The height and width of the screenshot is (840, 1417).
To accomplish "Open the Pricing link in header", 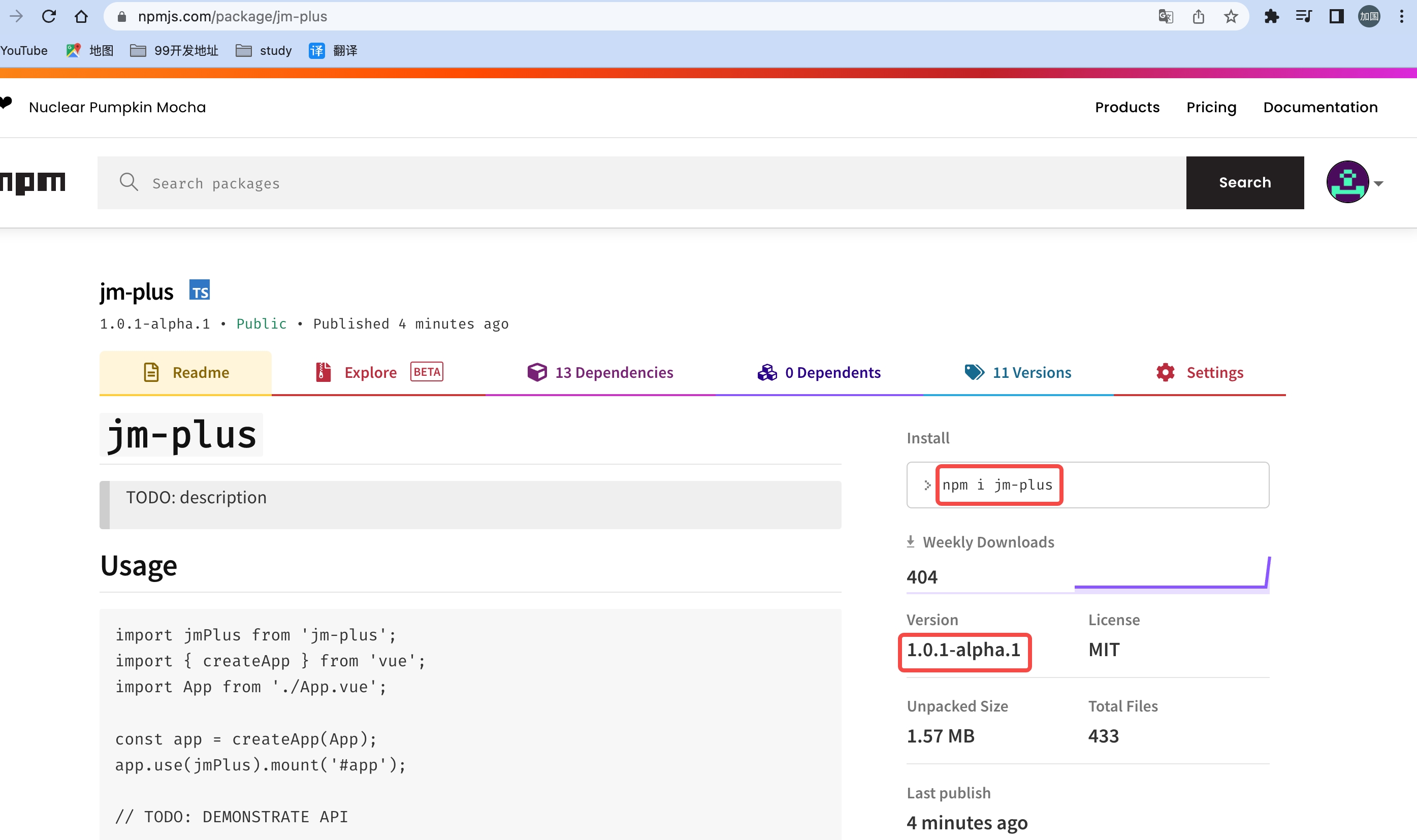I will tap(1211, 107).
